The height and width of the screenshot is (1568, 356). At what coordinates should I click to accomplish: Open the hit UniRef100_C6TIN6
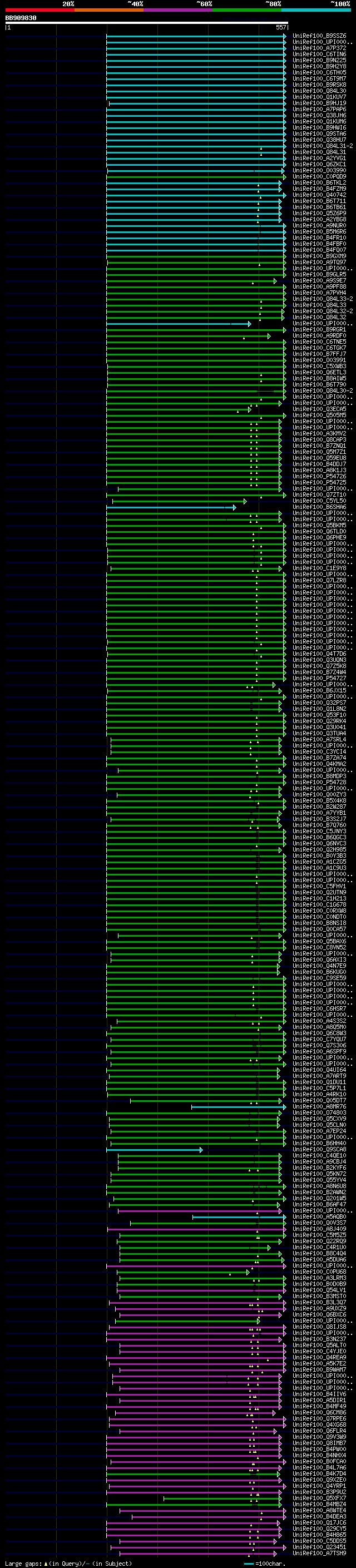(x=319, y=54)
